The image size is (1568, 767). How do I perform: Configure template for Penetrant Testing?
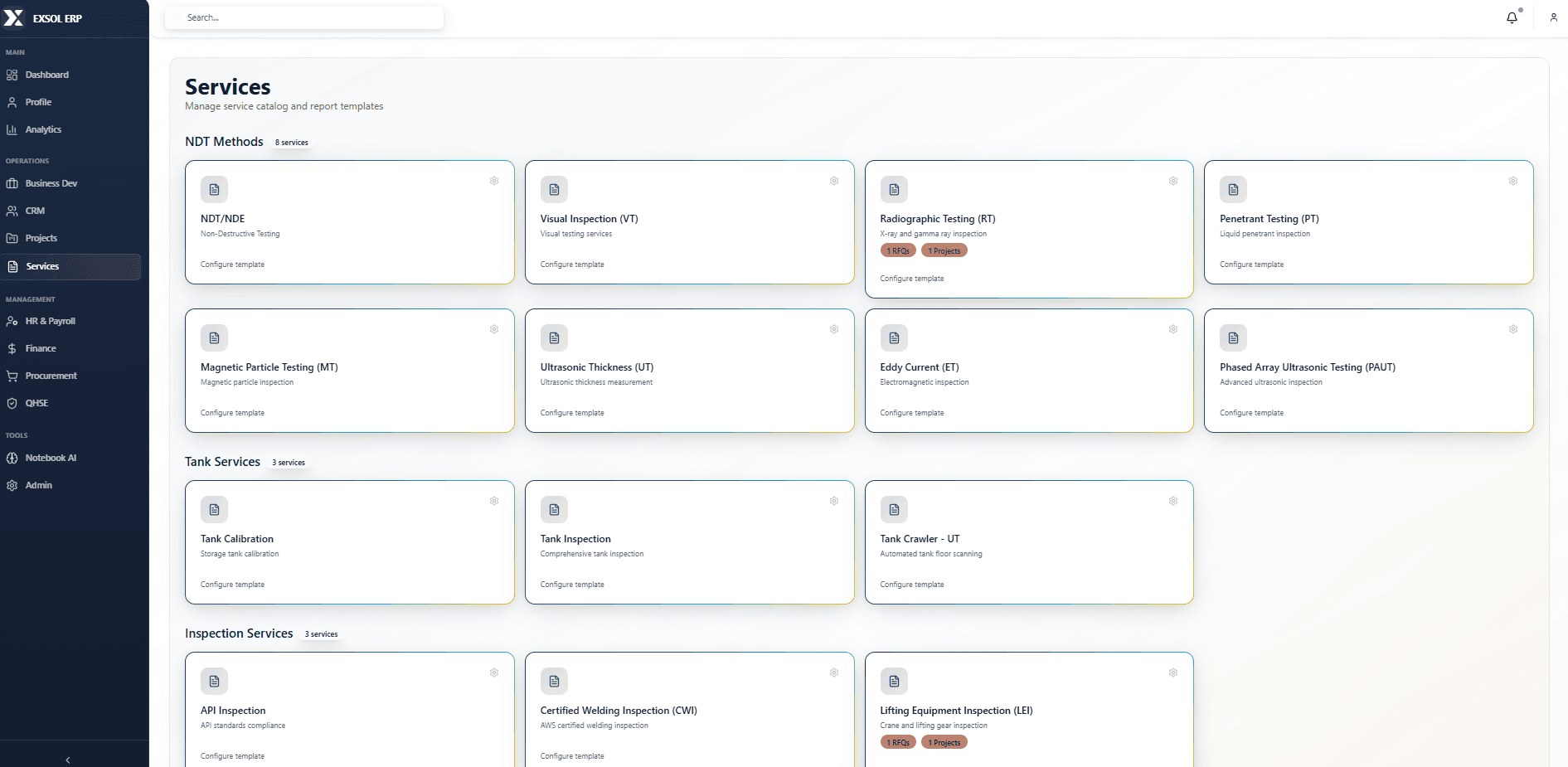pos(1251,265)
